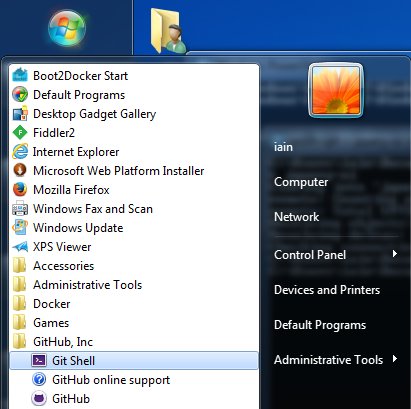
Task: Click the green Fiddler2 diamond icon
Action: point(20,133)
